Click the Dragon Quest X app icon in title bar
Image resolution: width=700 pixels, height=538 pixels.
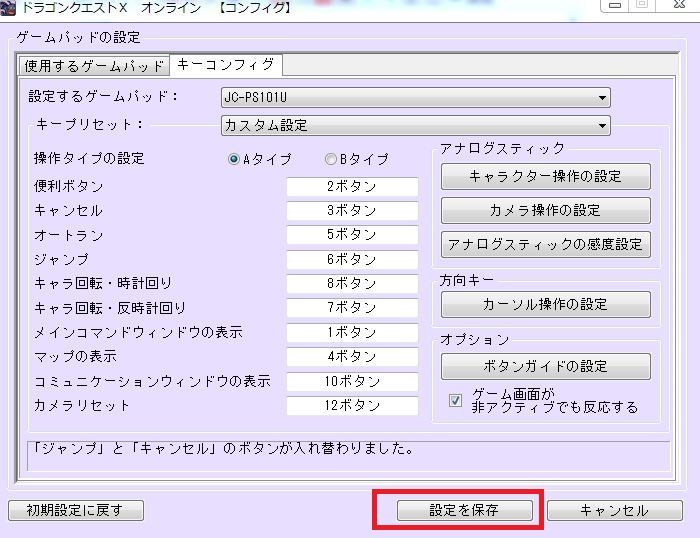pos(8,8)
